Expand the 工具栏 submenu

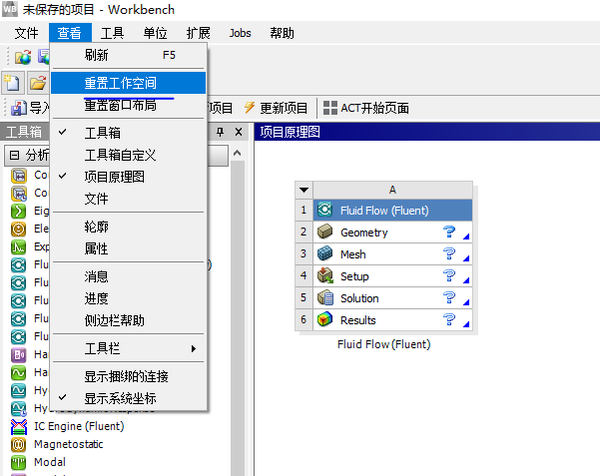(129, 349)
